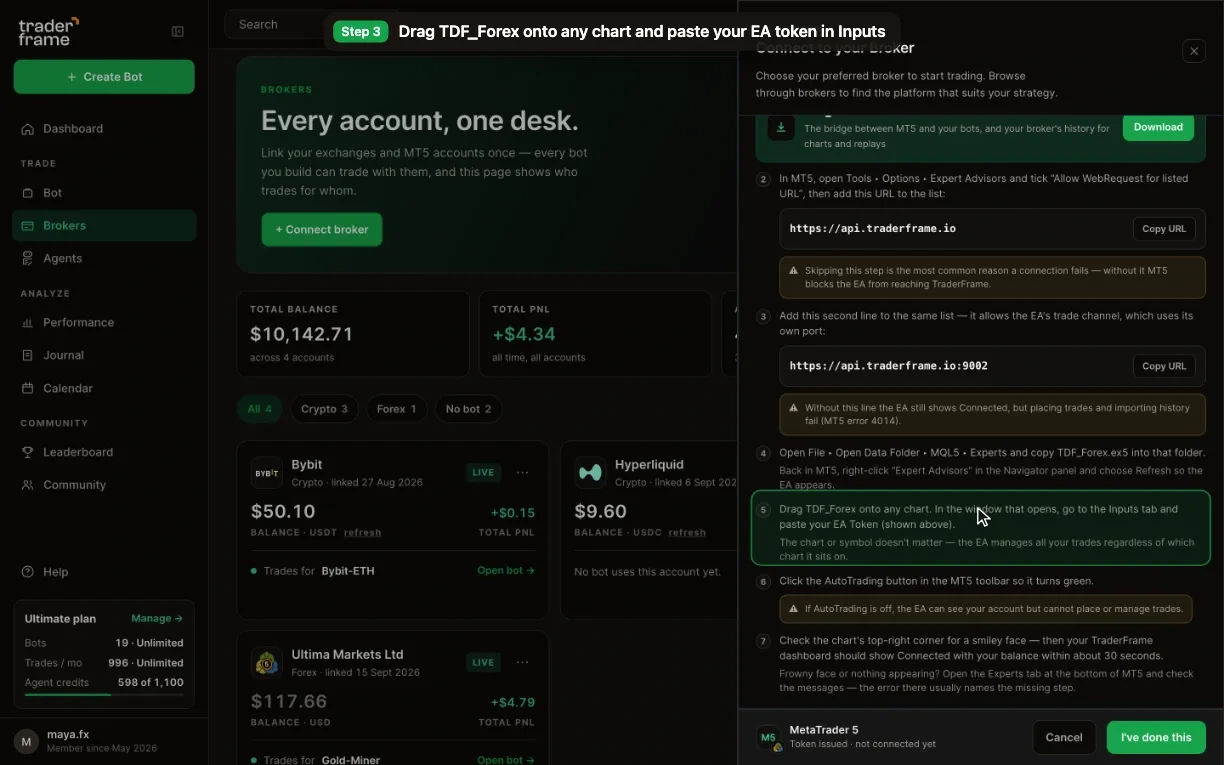Open the Leaderboard page
The image size is (1224, 765).
click(104, 452)
